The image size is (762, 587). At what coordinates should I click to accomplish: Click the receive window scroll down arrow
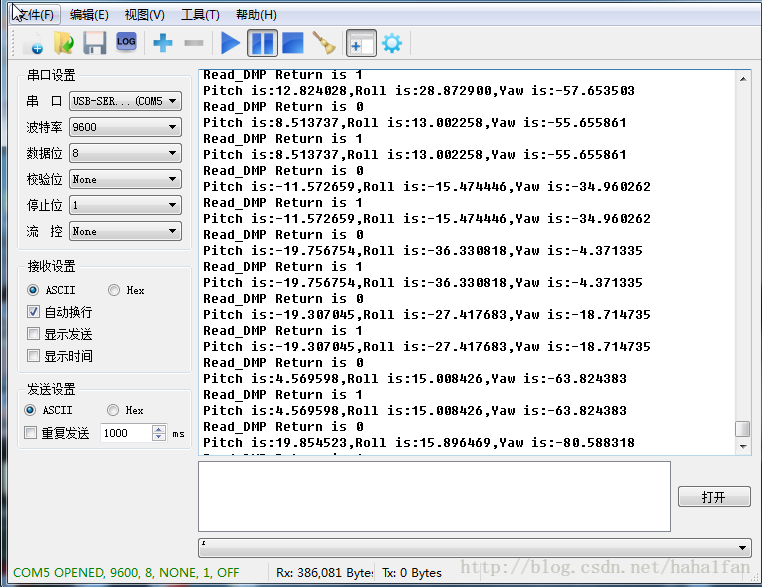743,446
